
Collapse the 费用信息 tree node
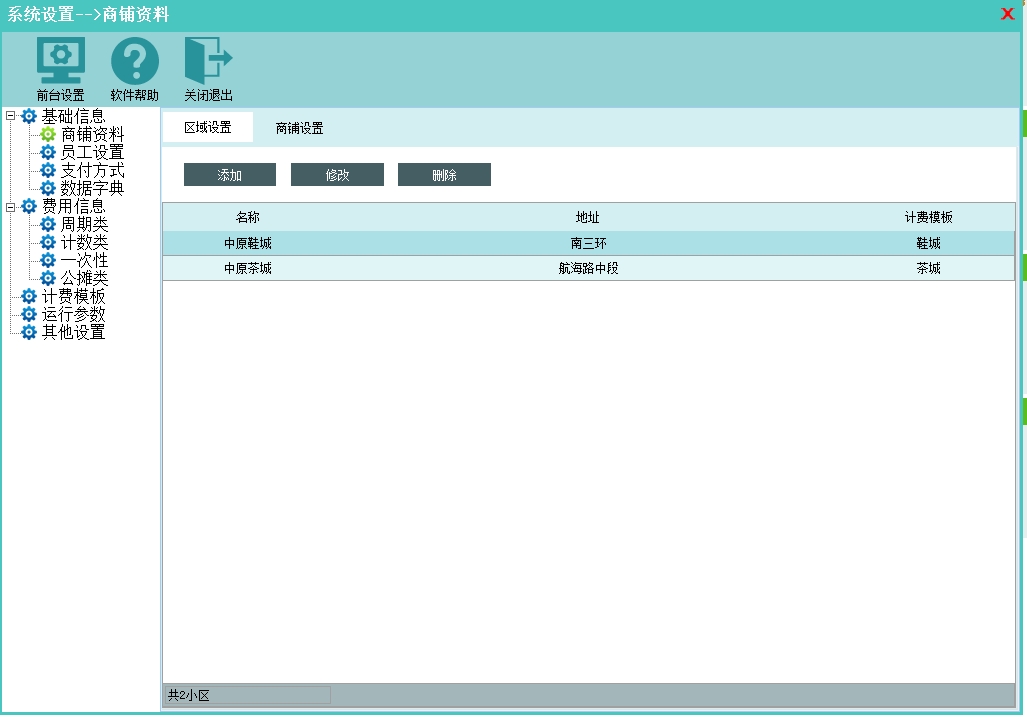pos(11,206)
